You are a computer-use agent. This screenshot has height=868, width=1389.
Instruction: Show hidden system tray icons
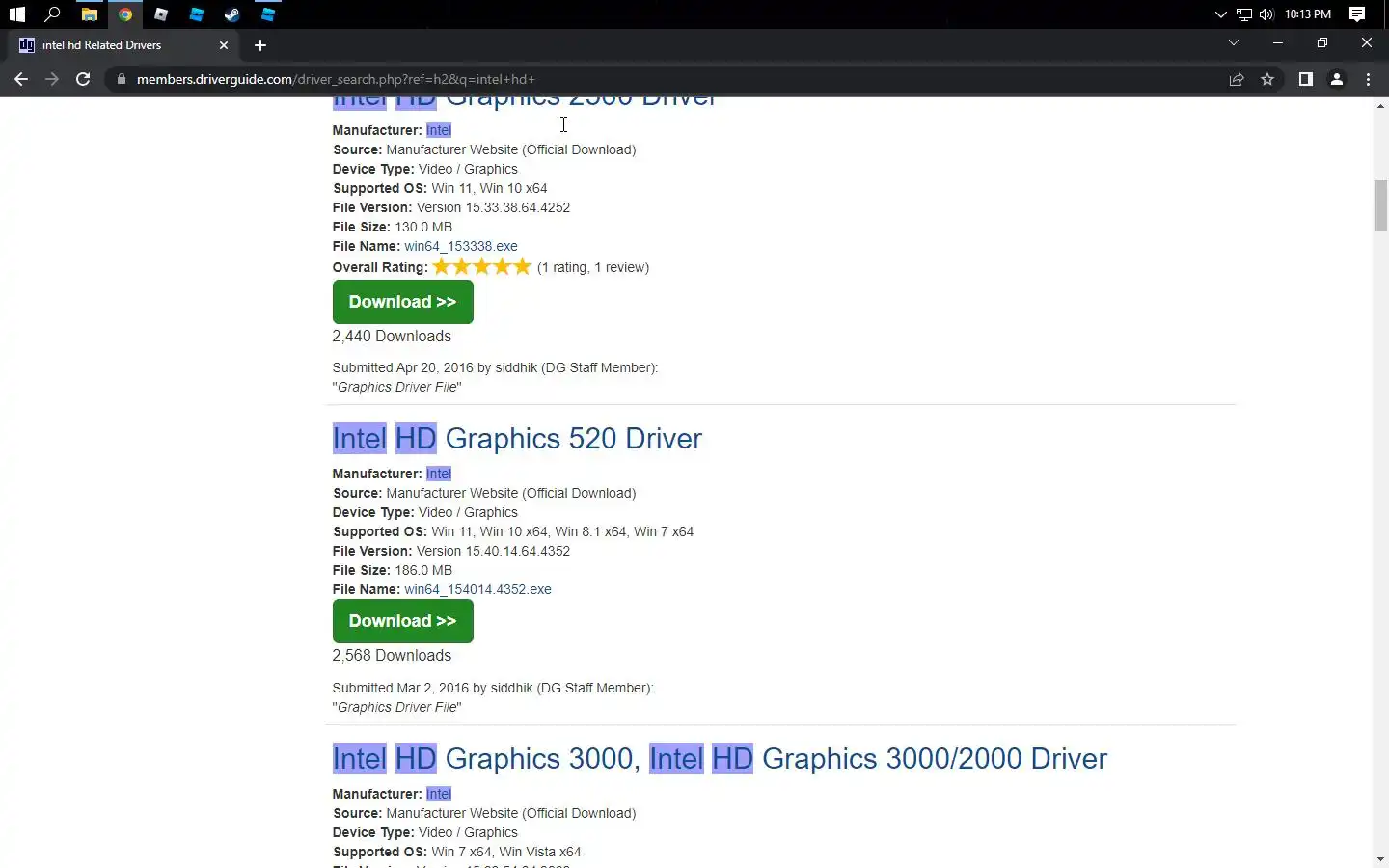(x=1220, y=14)
